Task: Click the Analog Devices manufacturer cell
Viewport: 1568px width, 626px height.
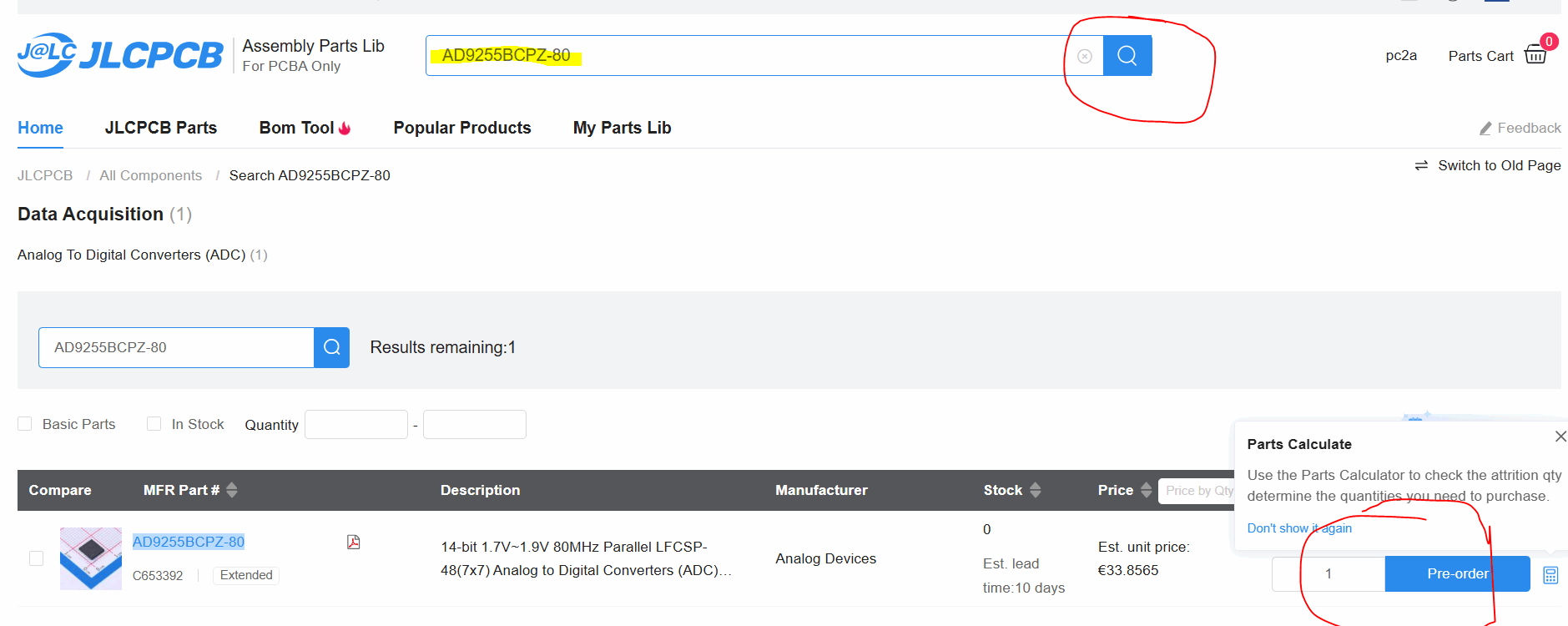Action: pos(825,558)
